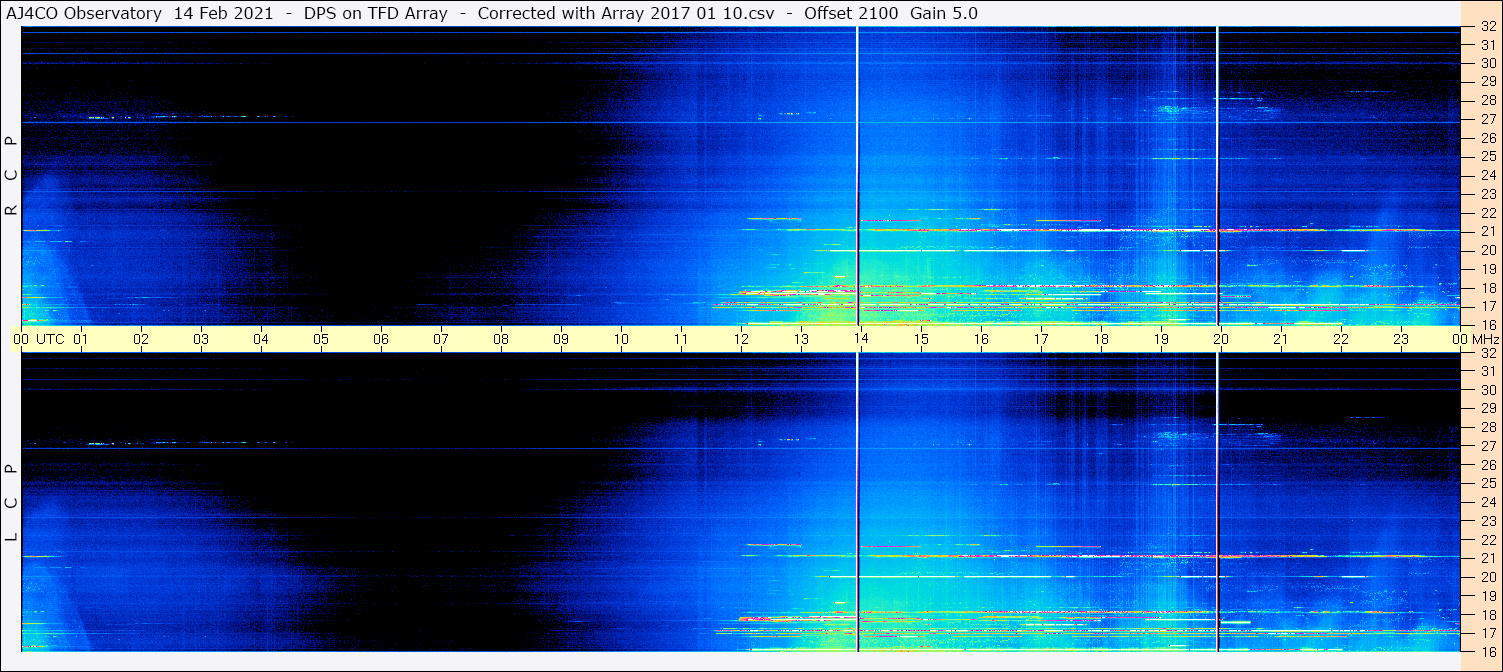Click the vertical line near 20 UTC in LCP panel
The height and width of the screenshot is (672, 1503).
tap(1217, 502)
